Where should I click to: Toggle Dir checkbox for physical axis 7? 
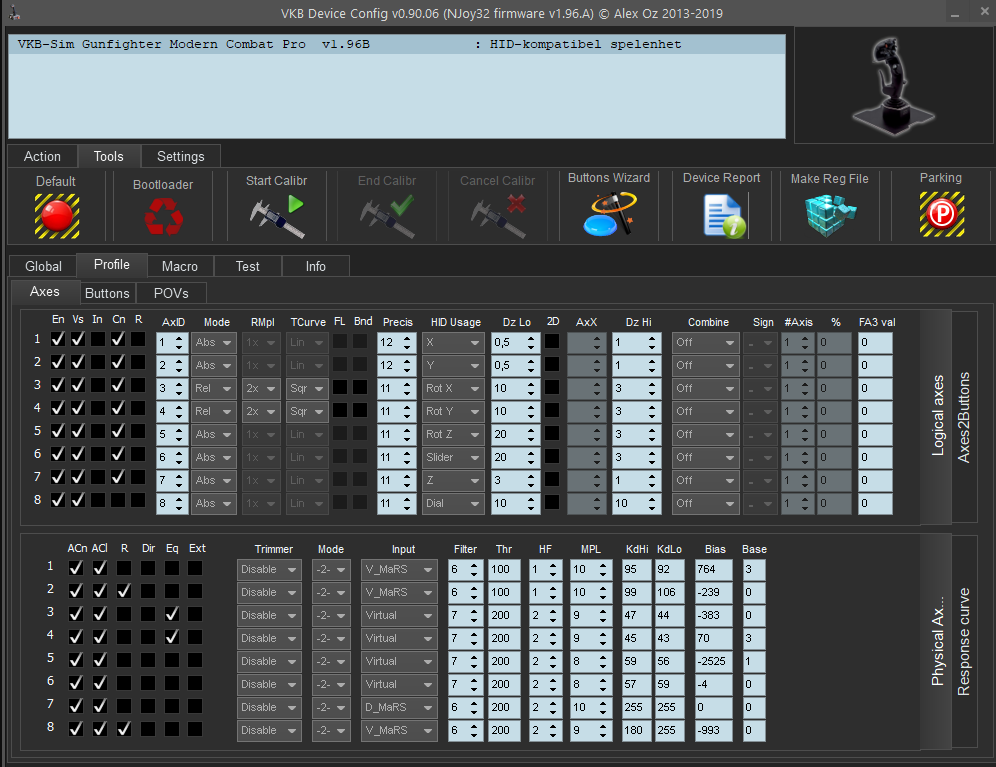click(148, 705)
